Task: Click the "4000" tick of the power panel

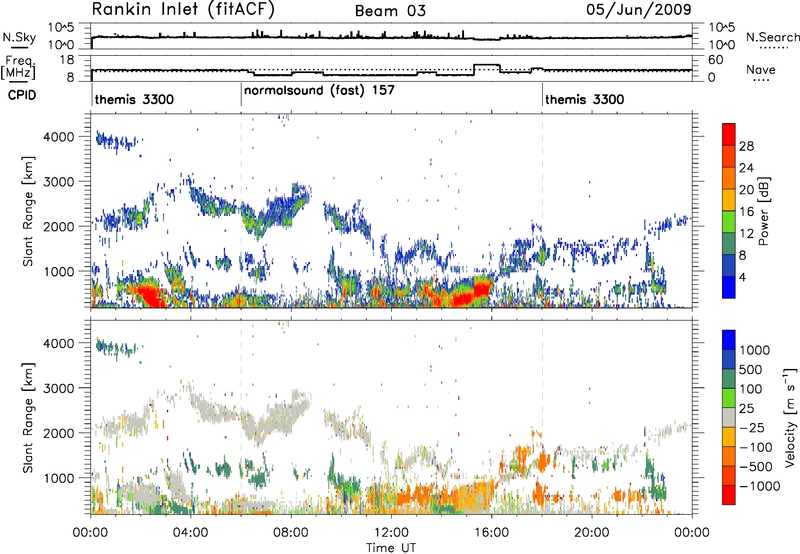Action: 59,137
